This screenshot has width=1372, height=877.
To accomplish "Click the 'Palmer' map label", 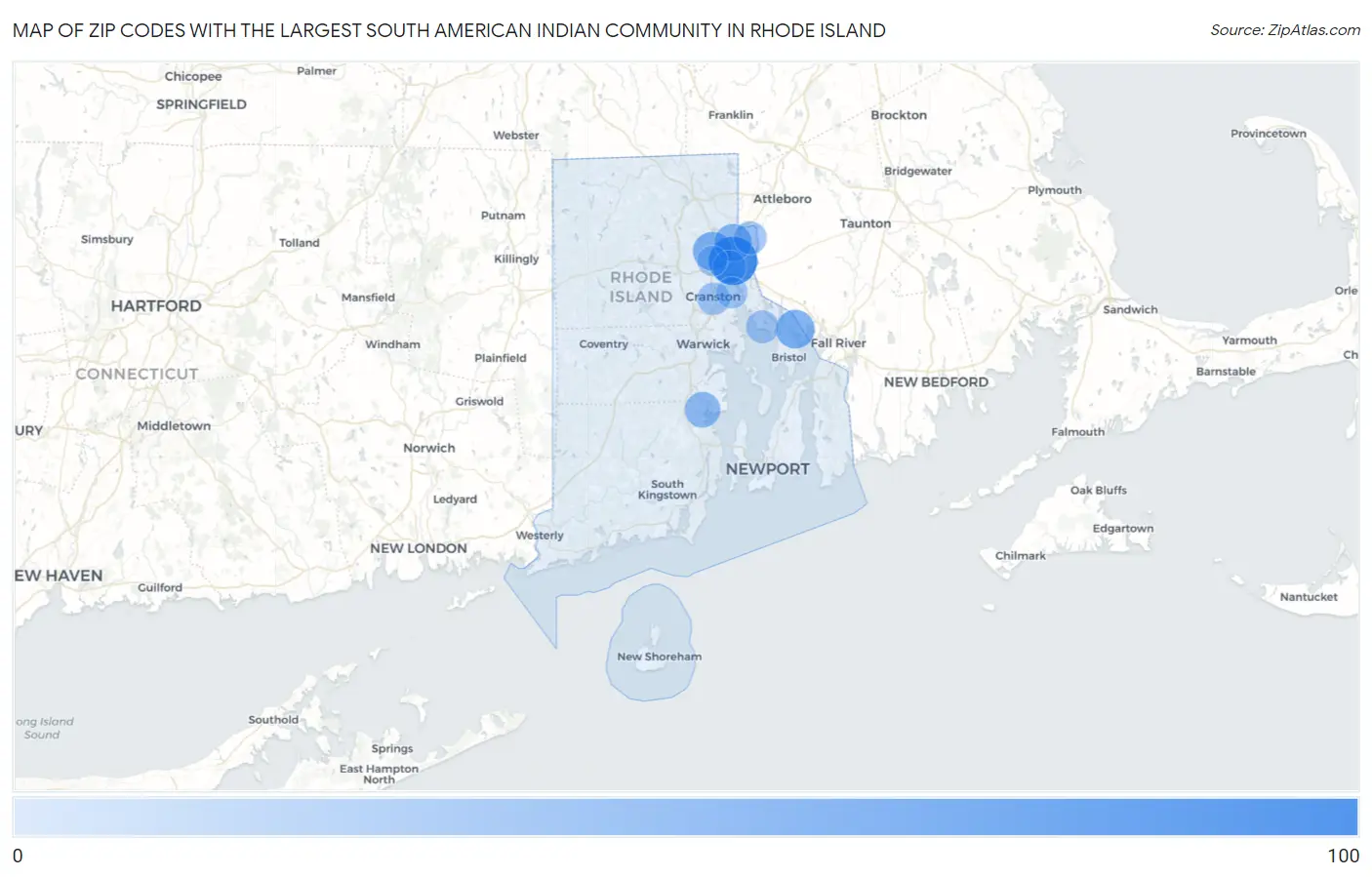I will coord(316,71).
